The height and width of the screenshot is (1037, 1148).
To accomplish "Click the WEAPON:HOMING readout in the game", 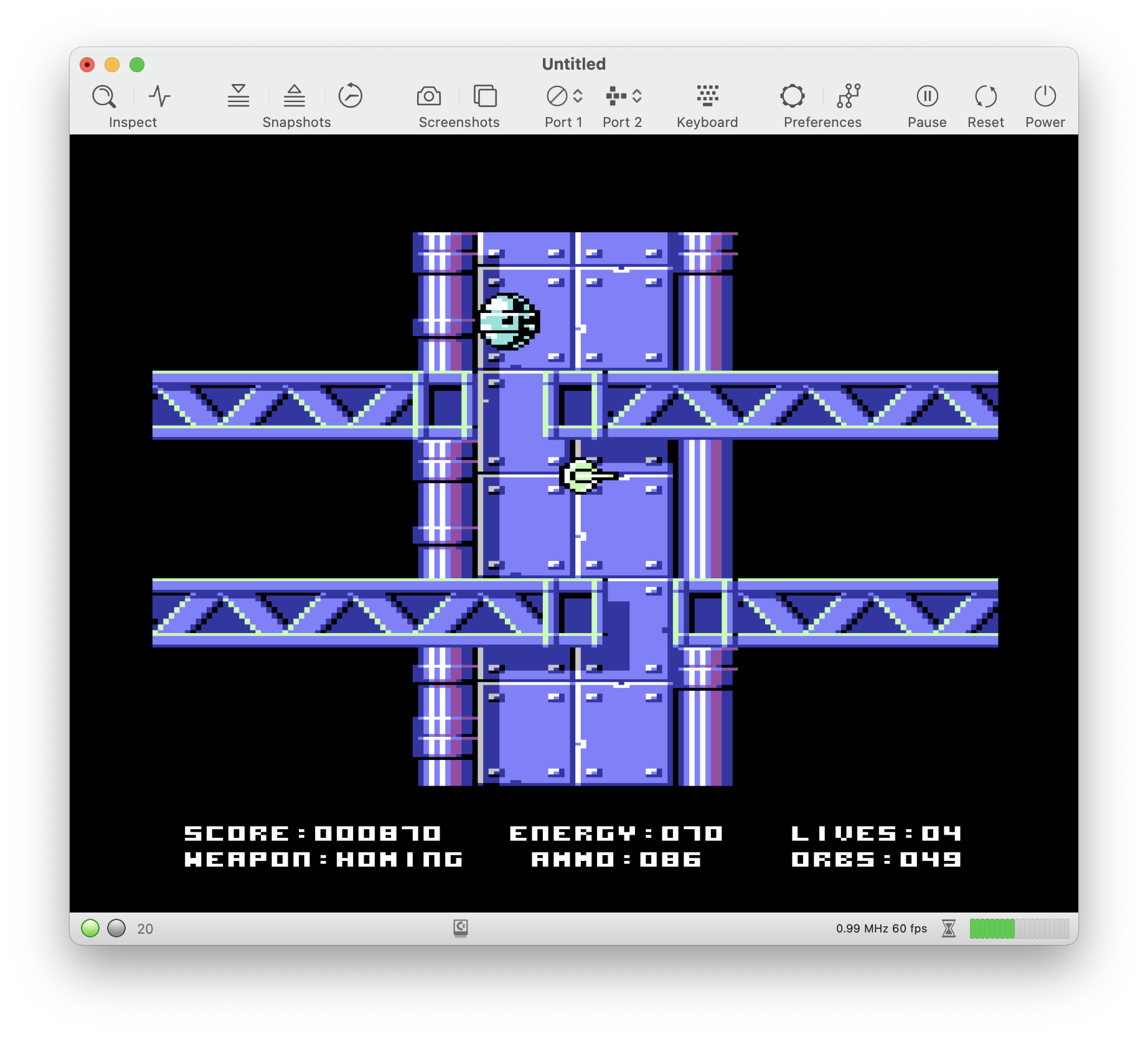I will tap(324, 860).
